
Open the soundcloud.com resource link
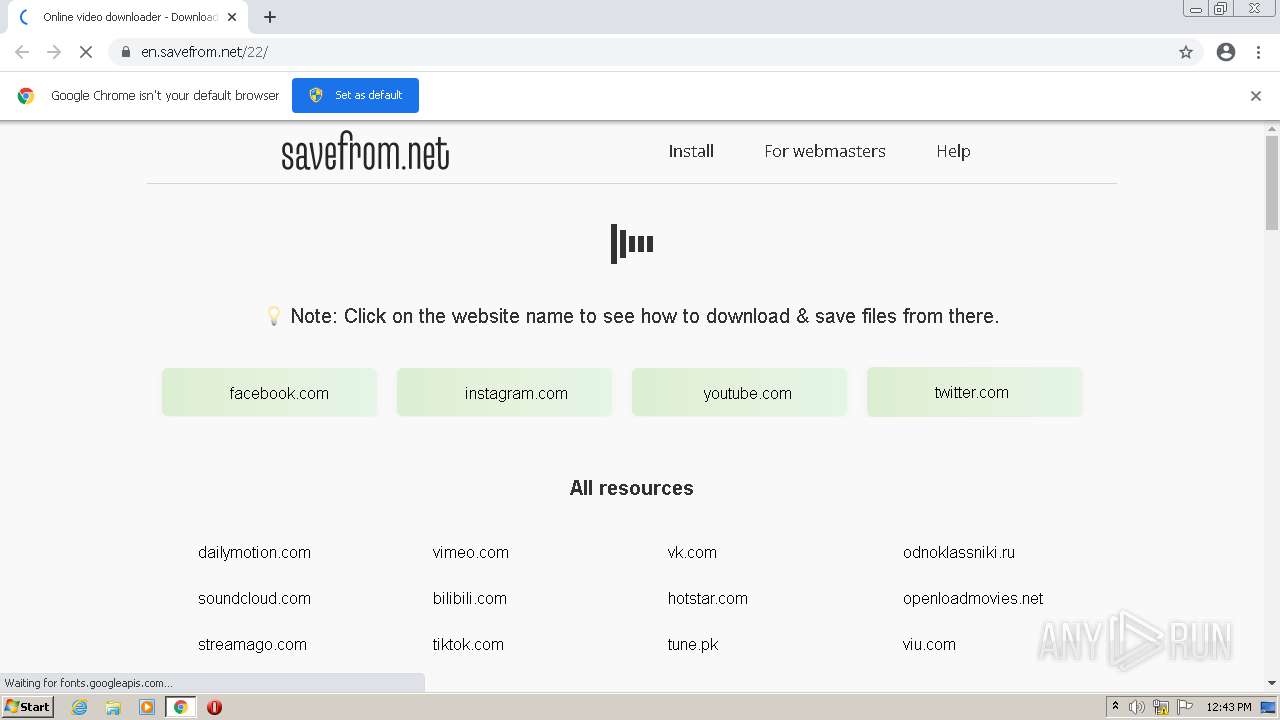(x=254, y=598)
